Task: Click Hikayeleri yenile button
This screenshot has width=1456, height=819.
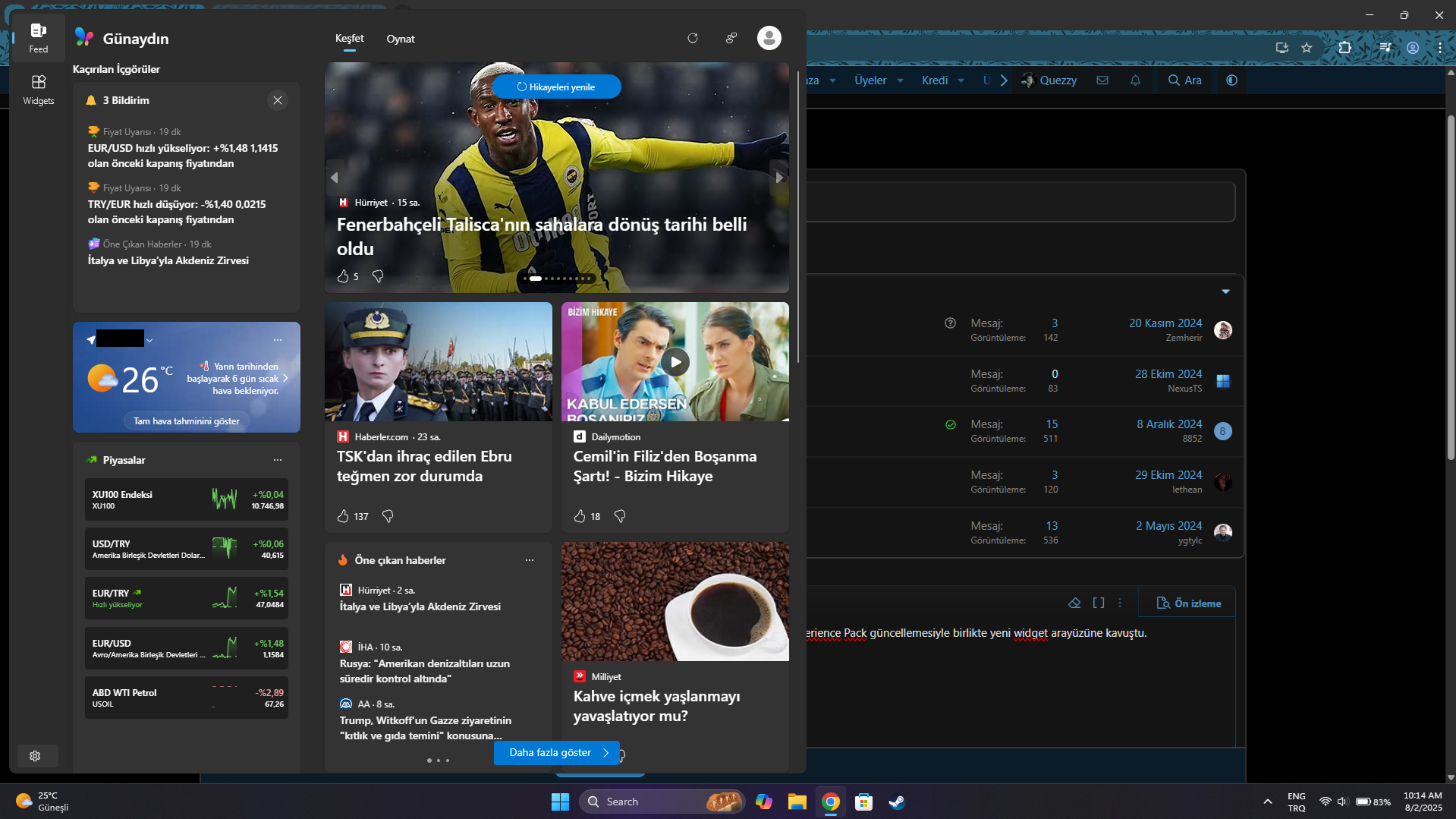Action: click(x=557, y=87)
